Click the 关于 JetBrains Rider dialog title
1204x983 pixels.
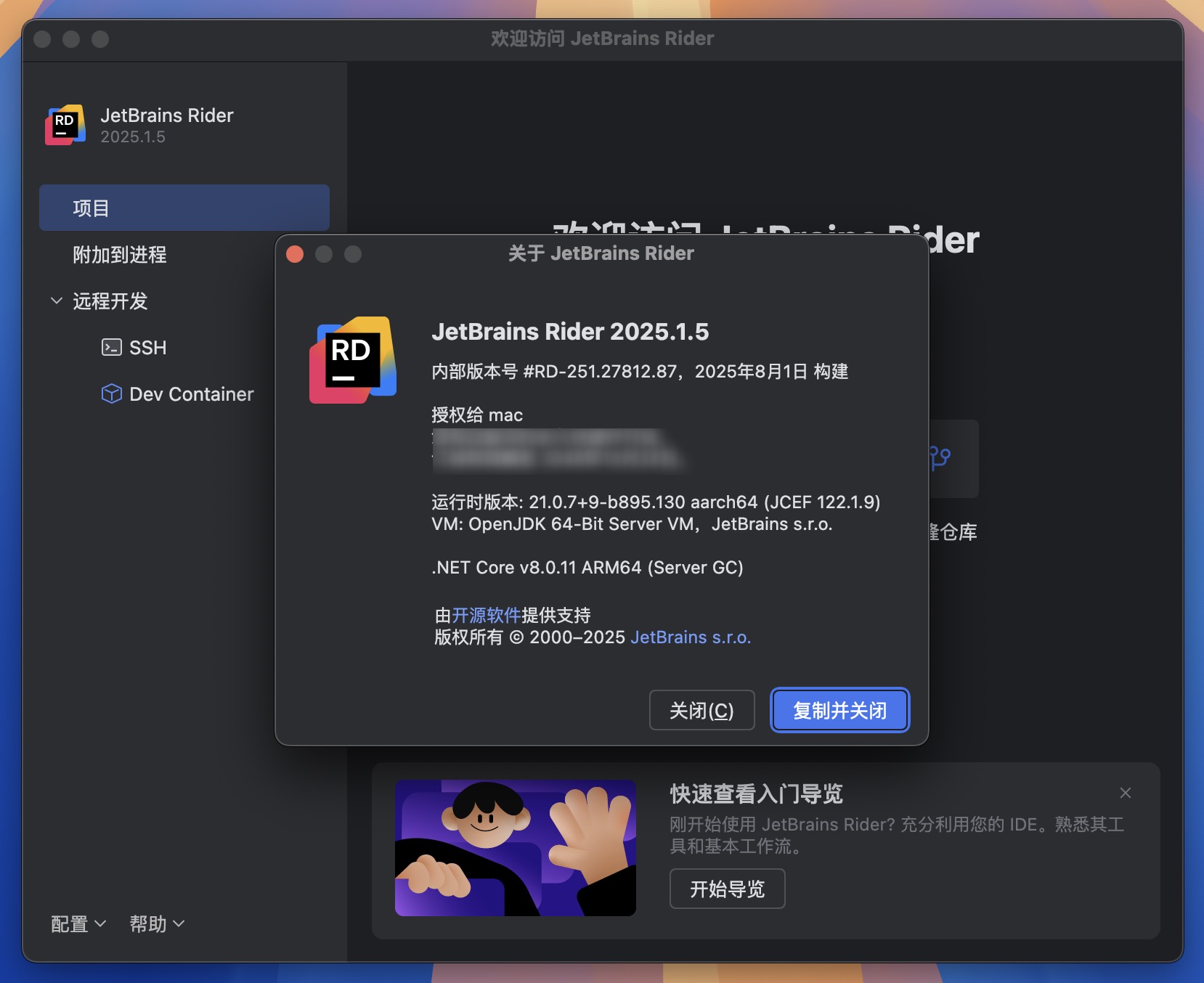(601, 253)
